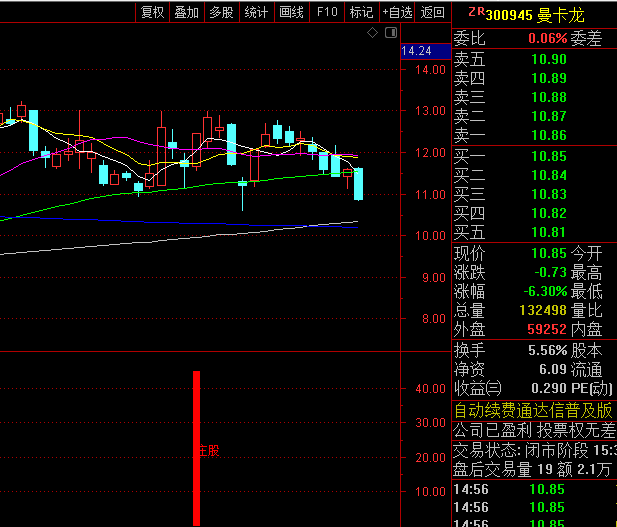617x527 pixels.
Task: Click the last cyan candlestick on chart
Action: [x=358, y=184]
